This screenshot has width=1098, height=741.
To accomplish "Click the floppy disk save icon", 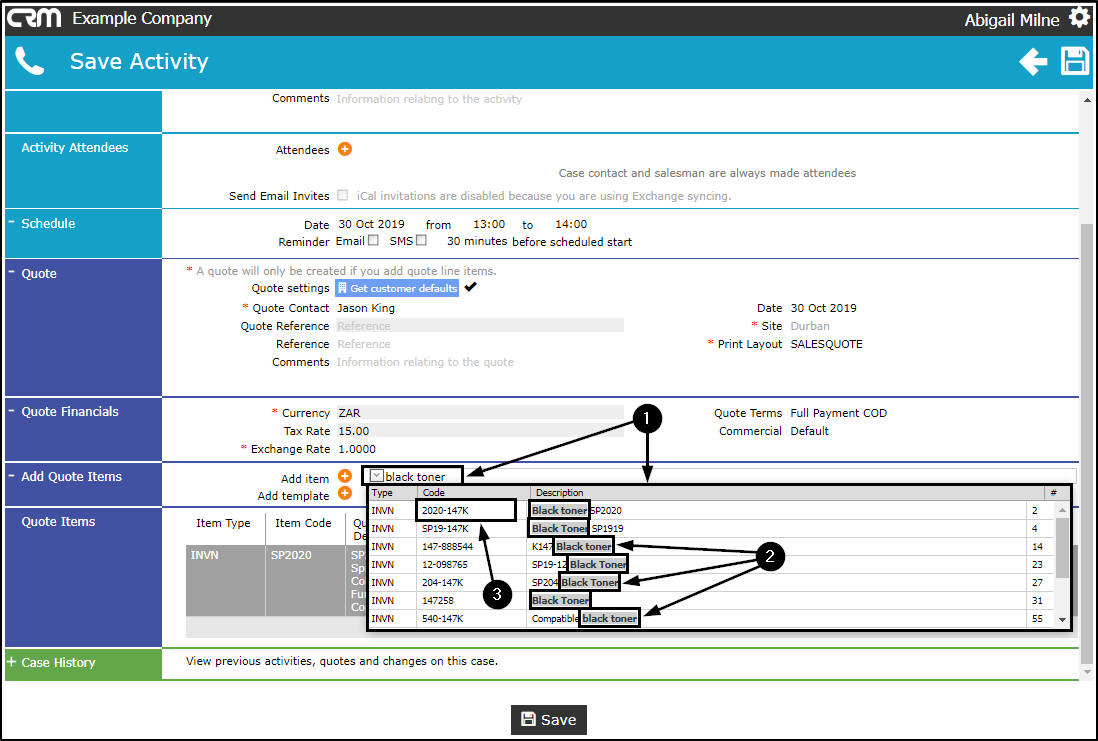I will point(1074,61).
